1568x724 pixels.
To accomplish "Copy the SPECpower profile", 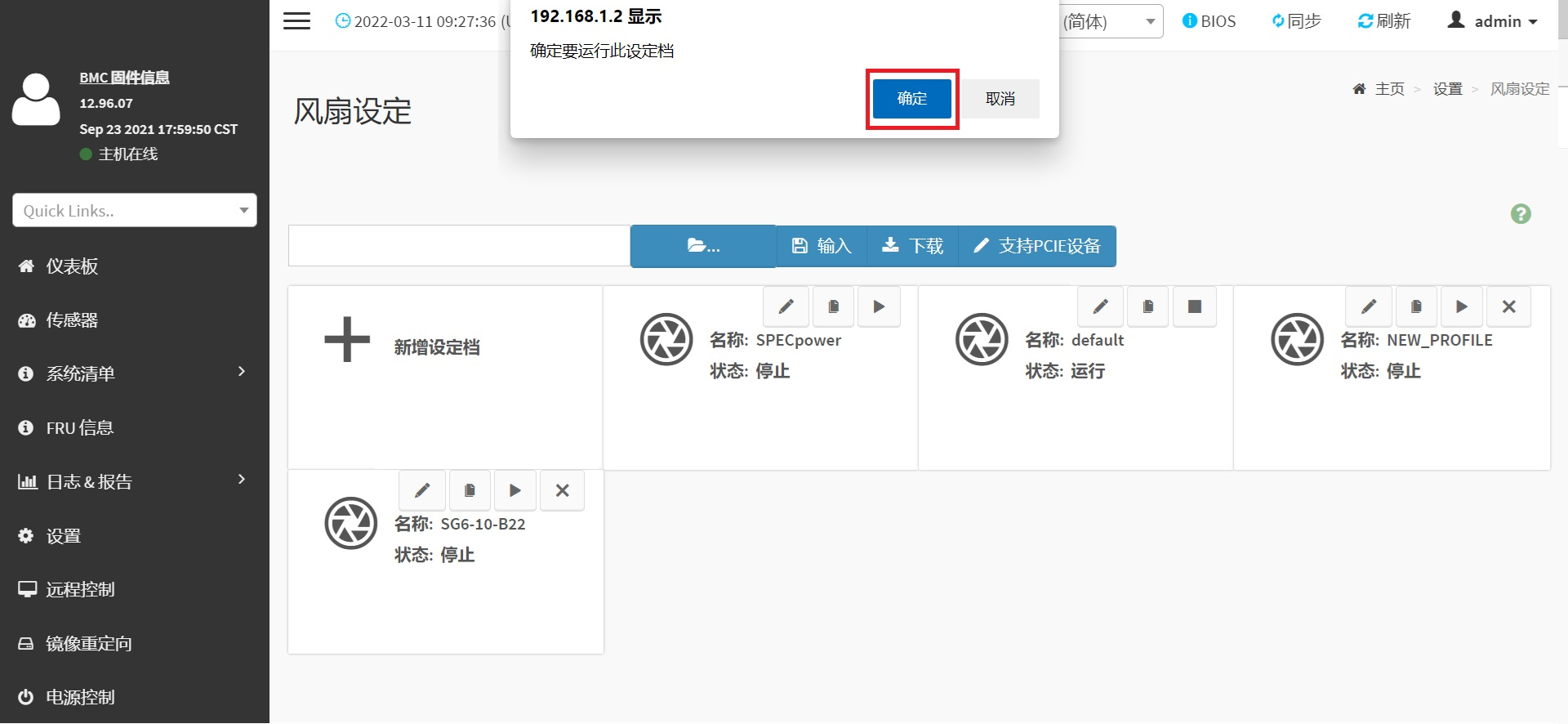I will pyautogui.click(x=833, y=306).
